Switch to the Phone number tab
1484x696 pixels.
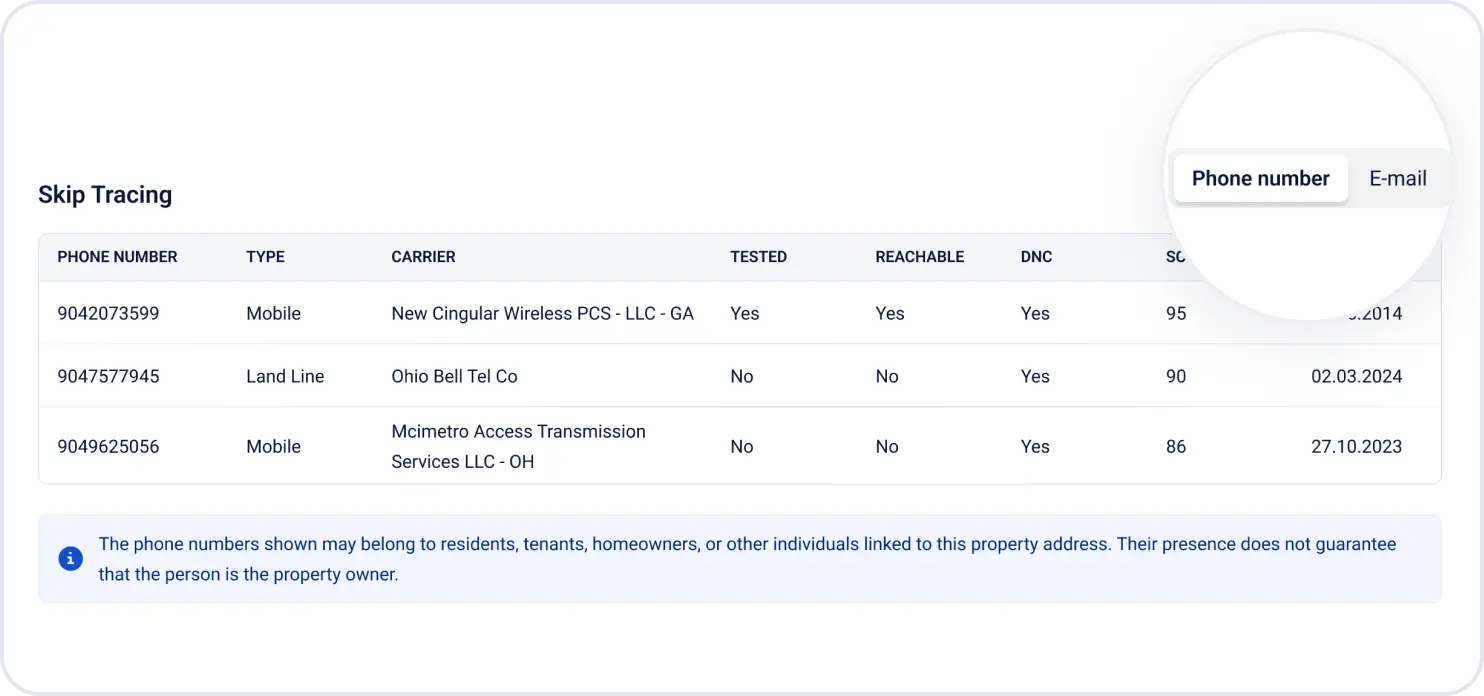click(x=1260, y=179)
